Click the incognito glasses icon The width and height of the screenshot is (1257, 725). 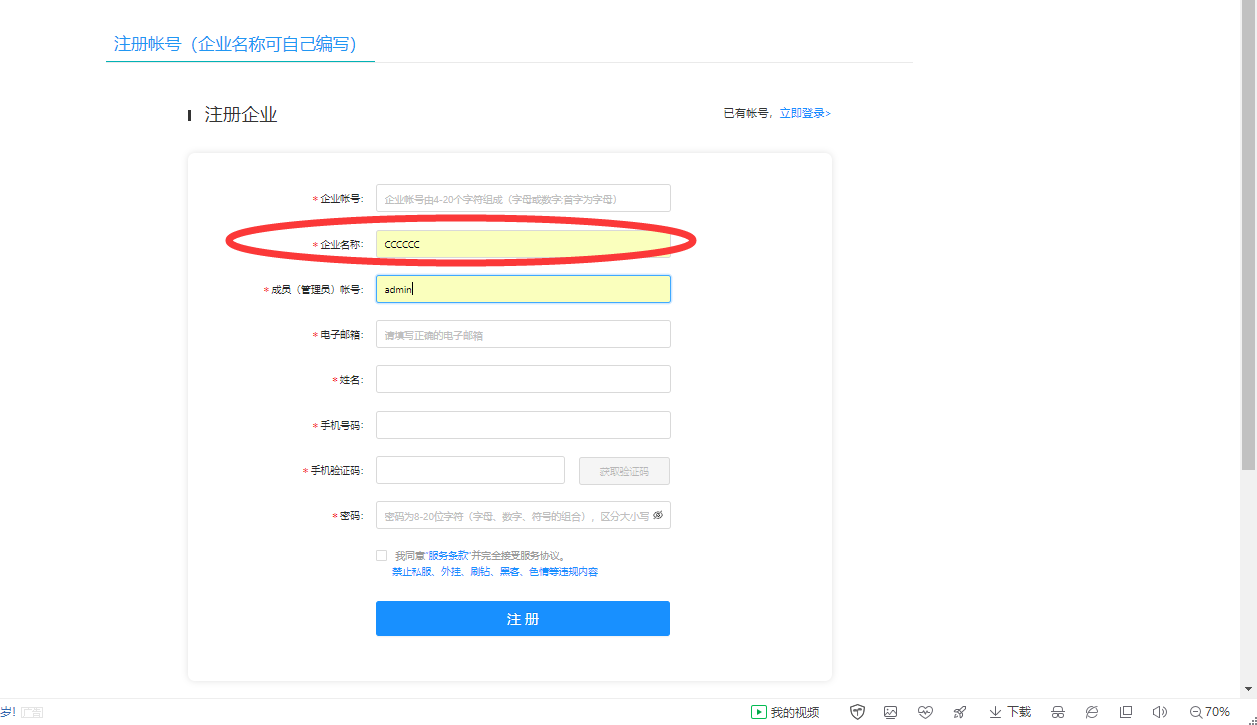click(x=1058, y=712)
